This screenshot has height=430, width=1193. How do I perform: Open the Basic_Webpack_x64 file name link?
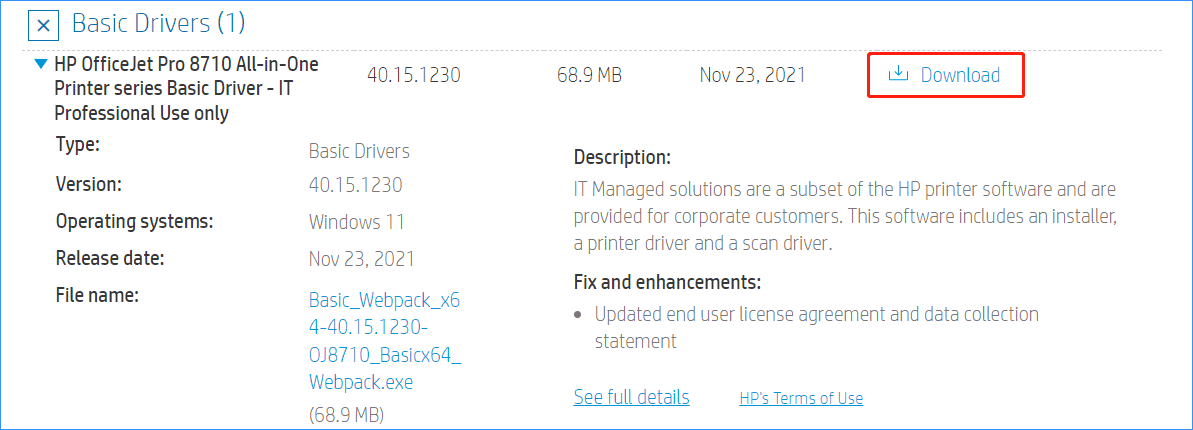[385, 340]
